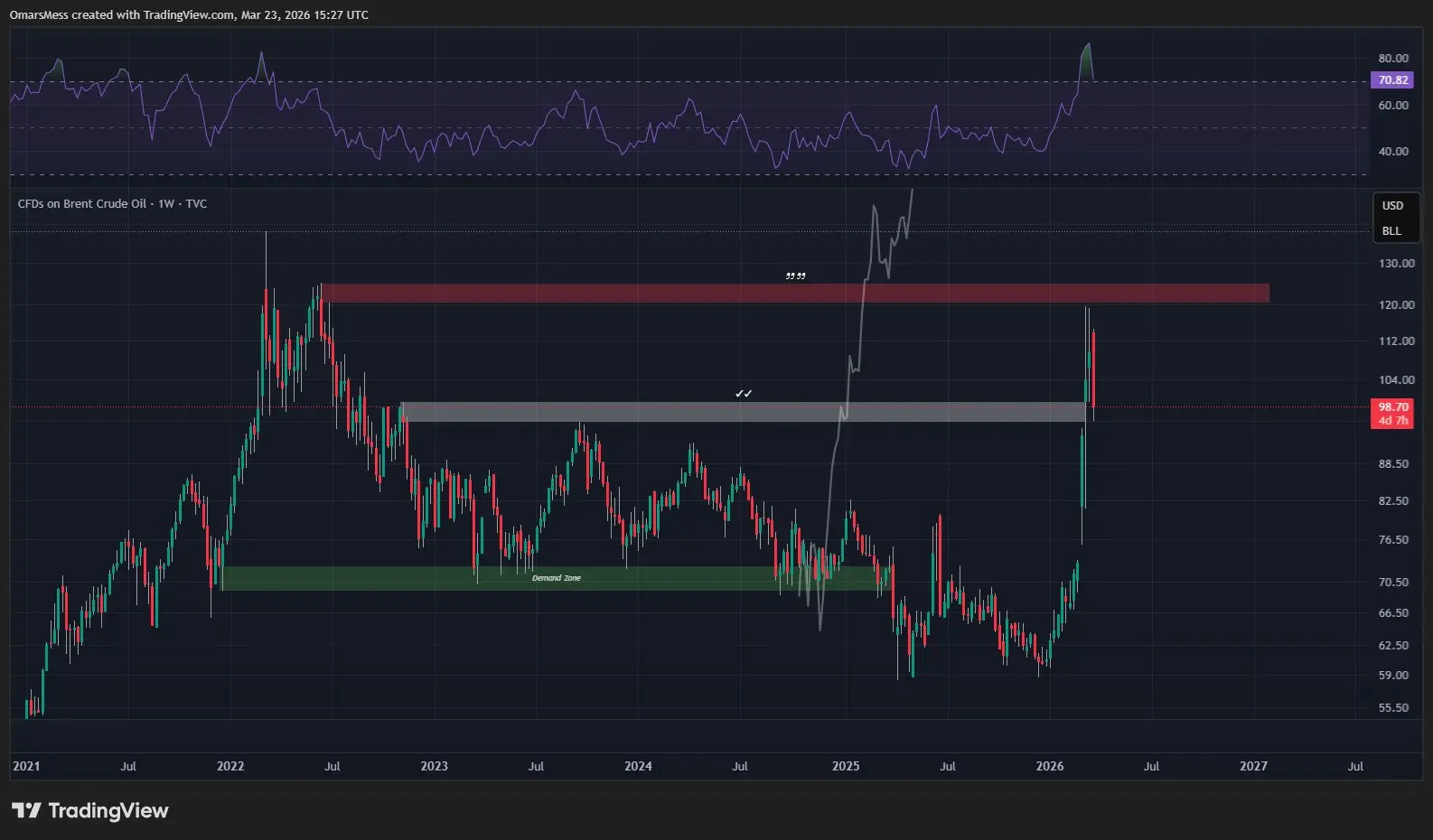Select the red supply zone rectangle near 120
Image resolution: width=1433 pixels, height=840 pixels.
pos(795,293)
